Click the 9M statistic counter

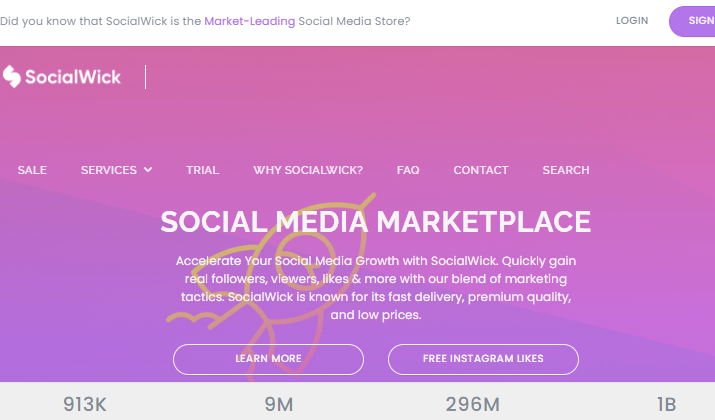coord(279,404)
